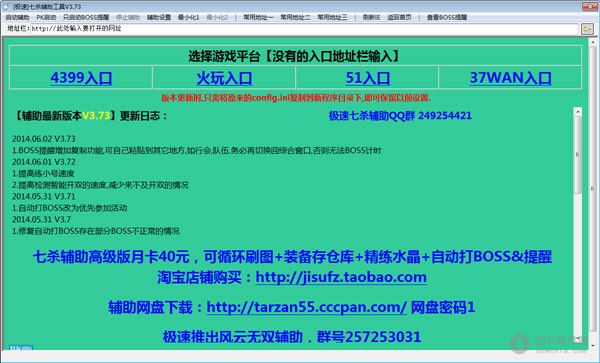Click outer page scrollbar down arrow
Viewport: 600px width, 363px height.
tap(593, 345)
